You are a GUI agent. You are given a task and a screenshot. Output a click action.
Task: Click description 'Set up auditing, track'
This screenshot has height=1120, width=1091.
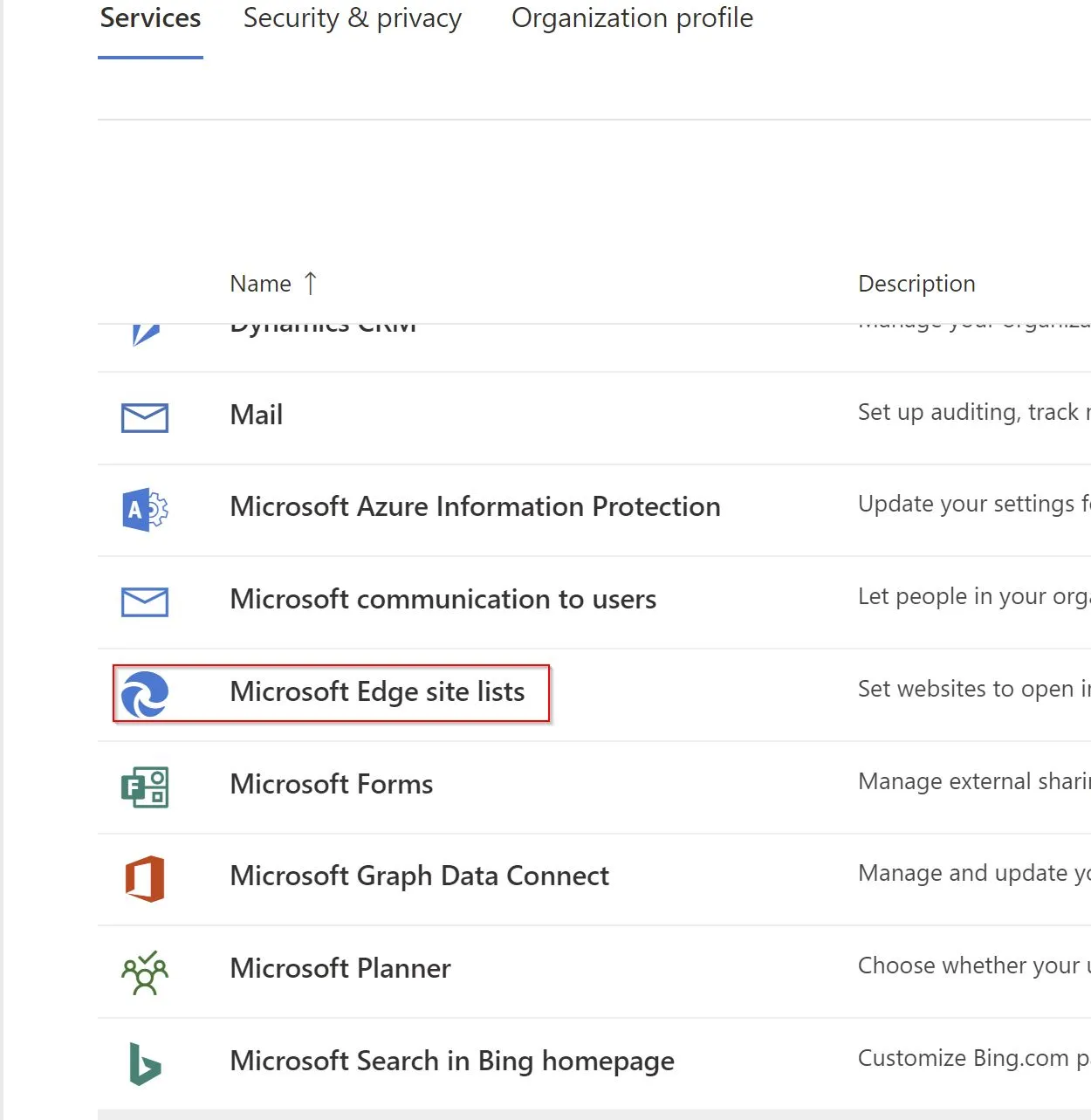point(974,412)
